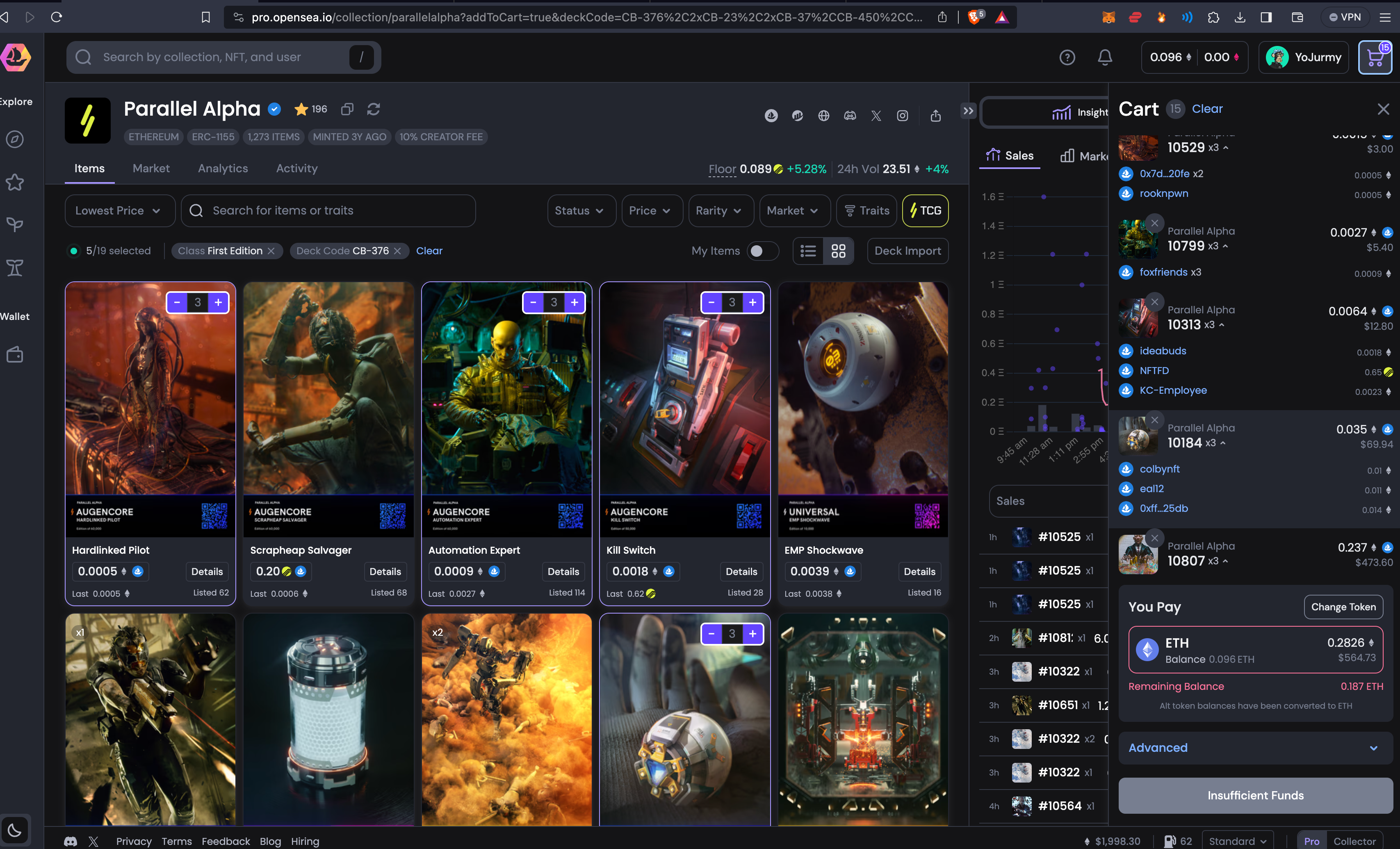1400x849 pixels.
Task: Click the OpenSea Pro logo
Action: pos(15,57)
